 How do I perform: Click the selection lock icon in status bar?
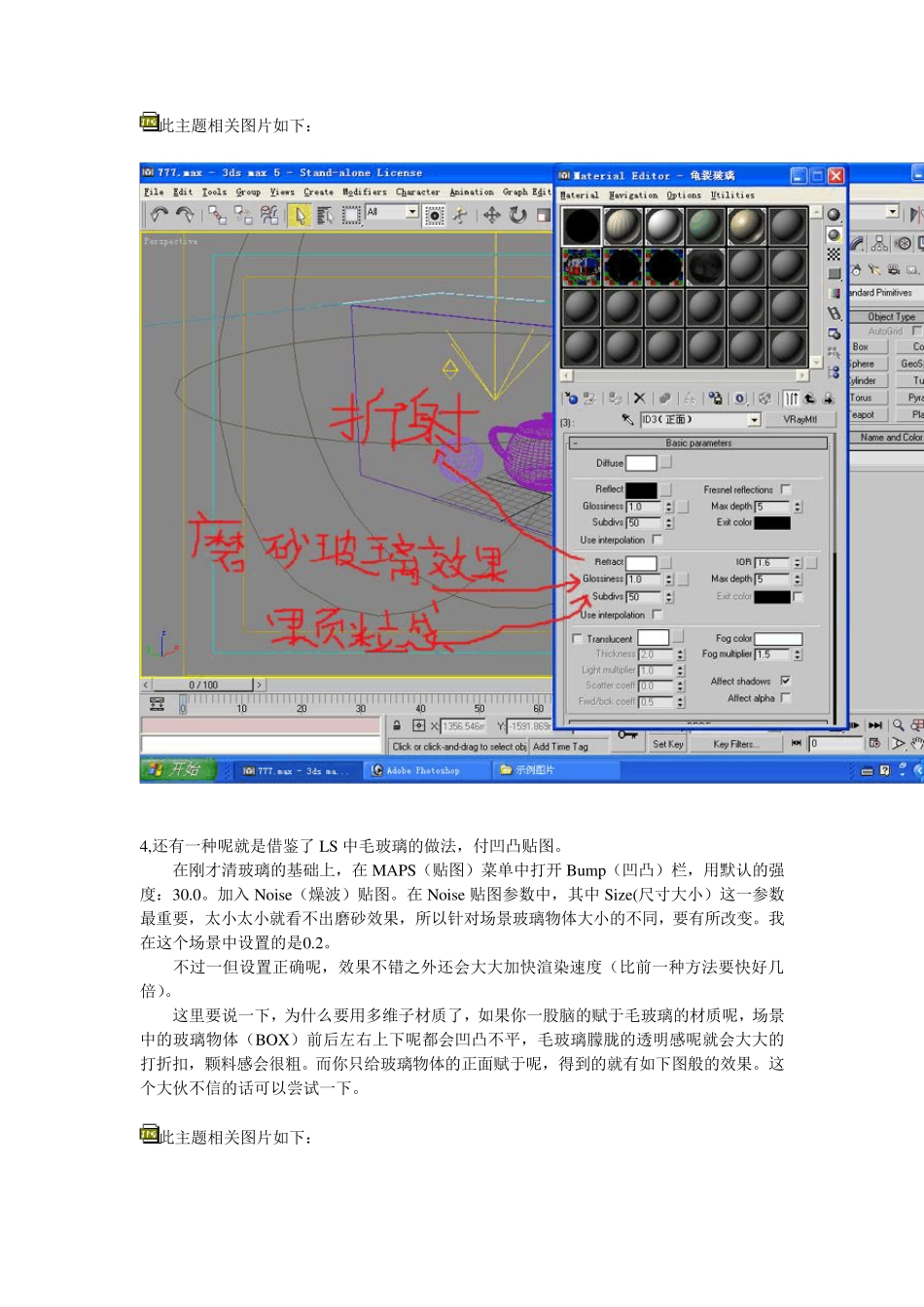tap(397, 725)
